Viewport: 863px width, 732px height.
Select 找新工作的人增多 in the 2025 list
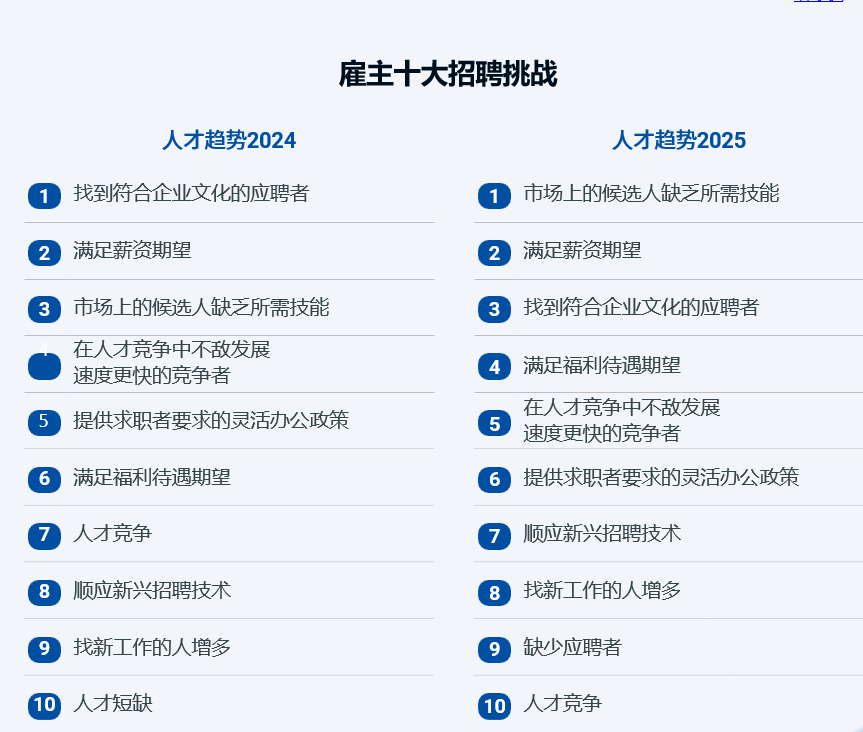[x=602, y=591]
